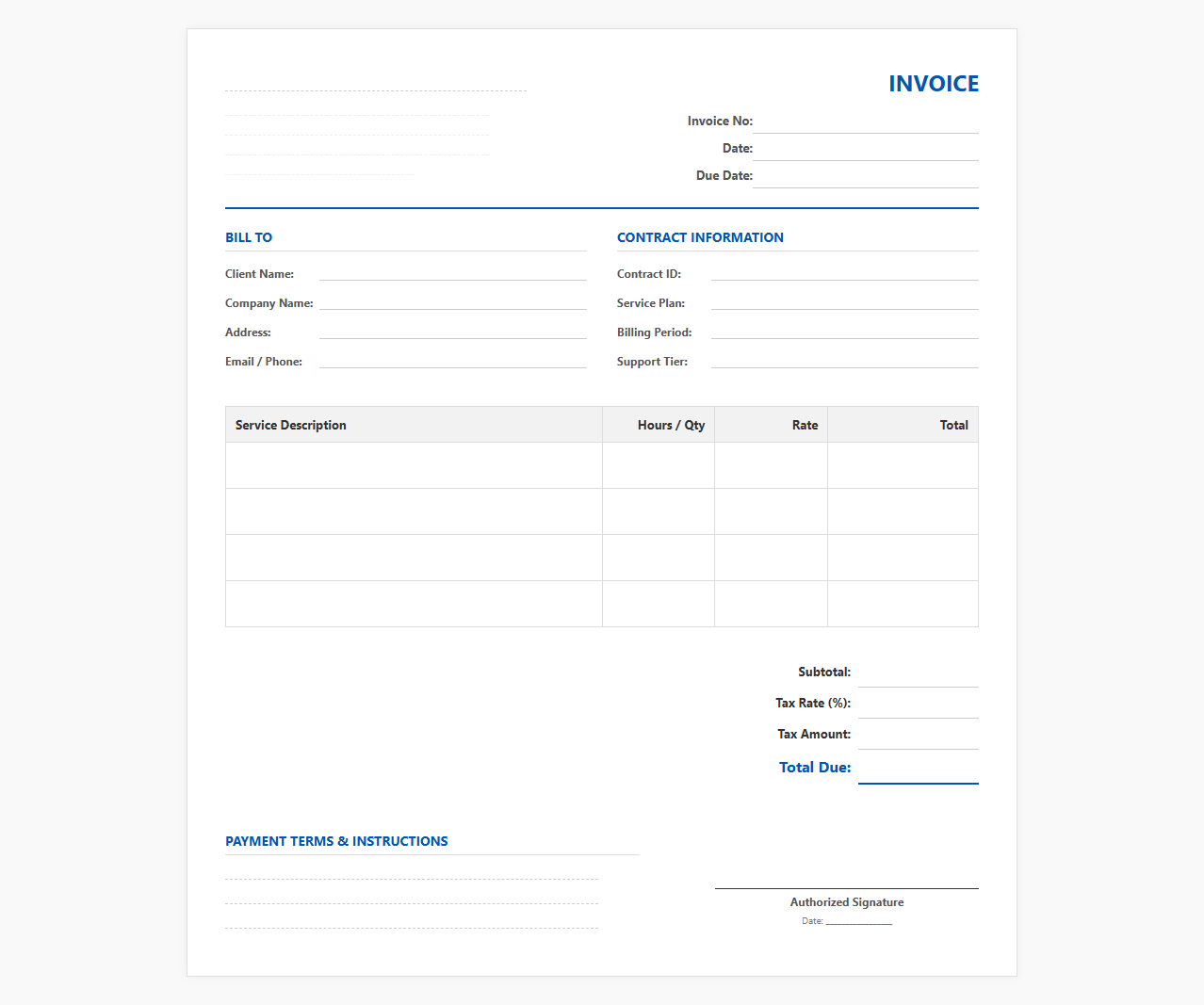Click the Tax Amount label

point(814,735)
